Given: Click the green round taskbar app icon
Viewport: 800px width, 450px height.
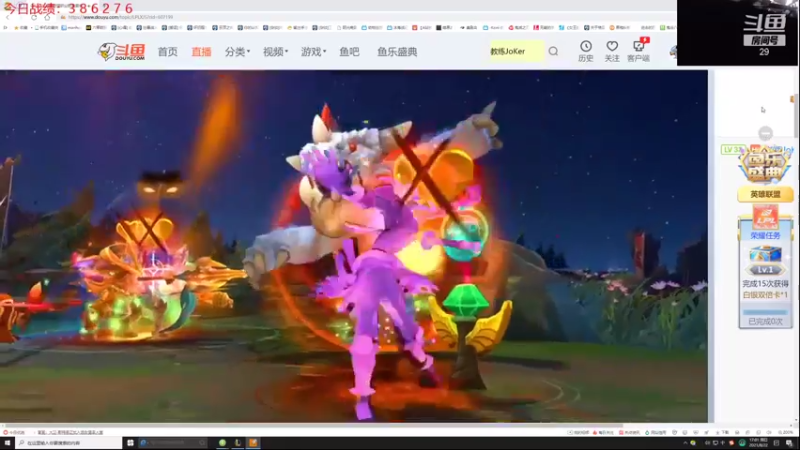Looking at the screenshot, I should click(222, 443).
